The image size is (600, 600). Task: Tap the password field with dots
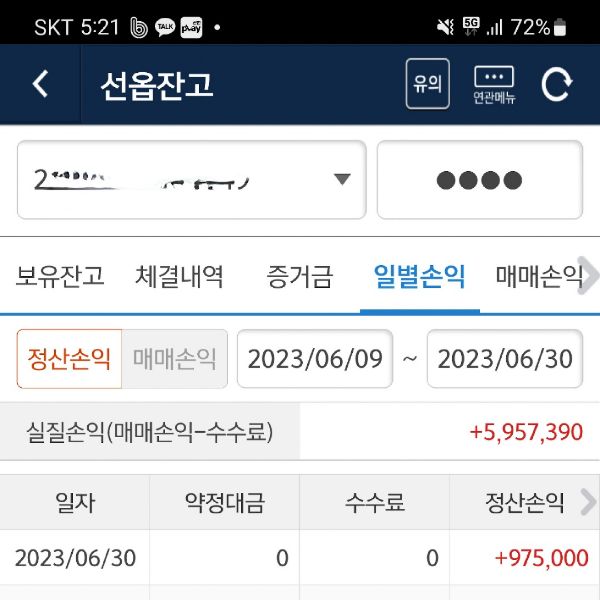(479, 180)
